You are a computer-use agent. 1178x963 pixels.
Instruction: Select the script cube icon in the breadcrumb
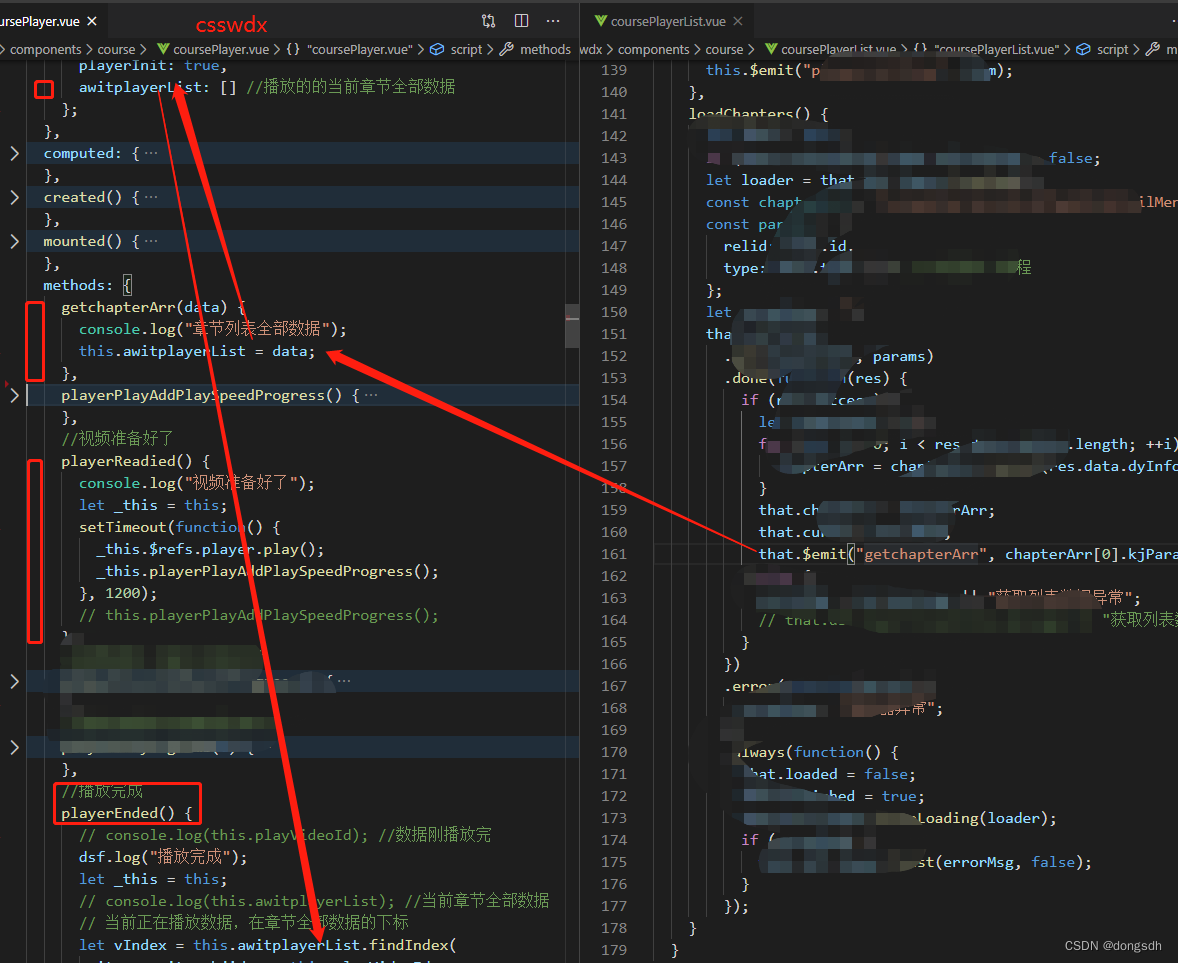(x=437, y=48)
